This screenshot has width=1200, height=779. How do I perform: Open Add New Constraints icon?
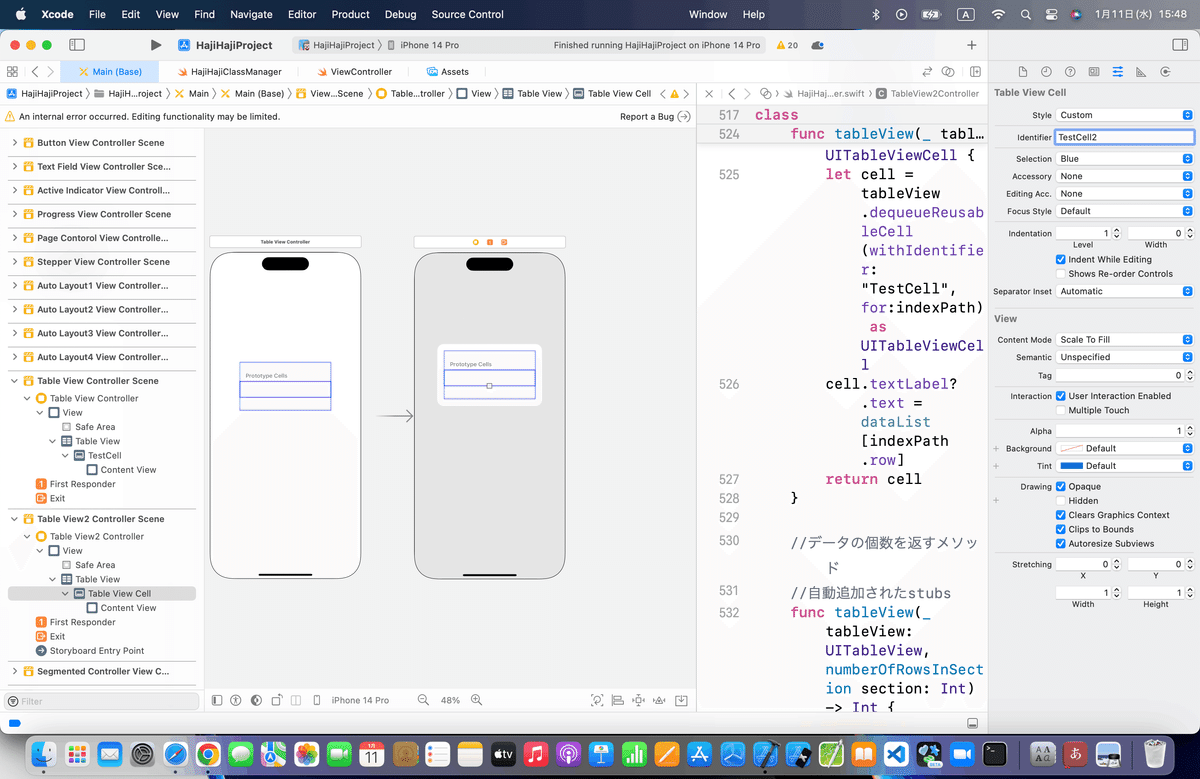pyautogui.click(x=639, y=700)
